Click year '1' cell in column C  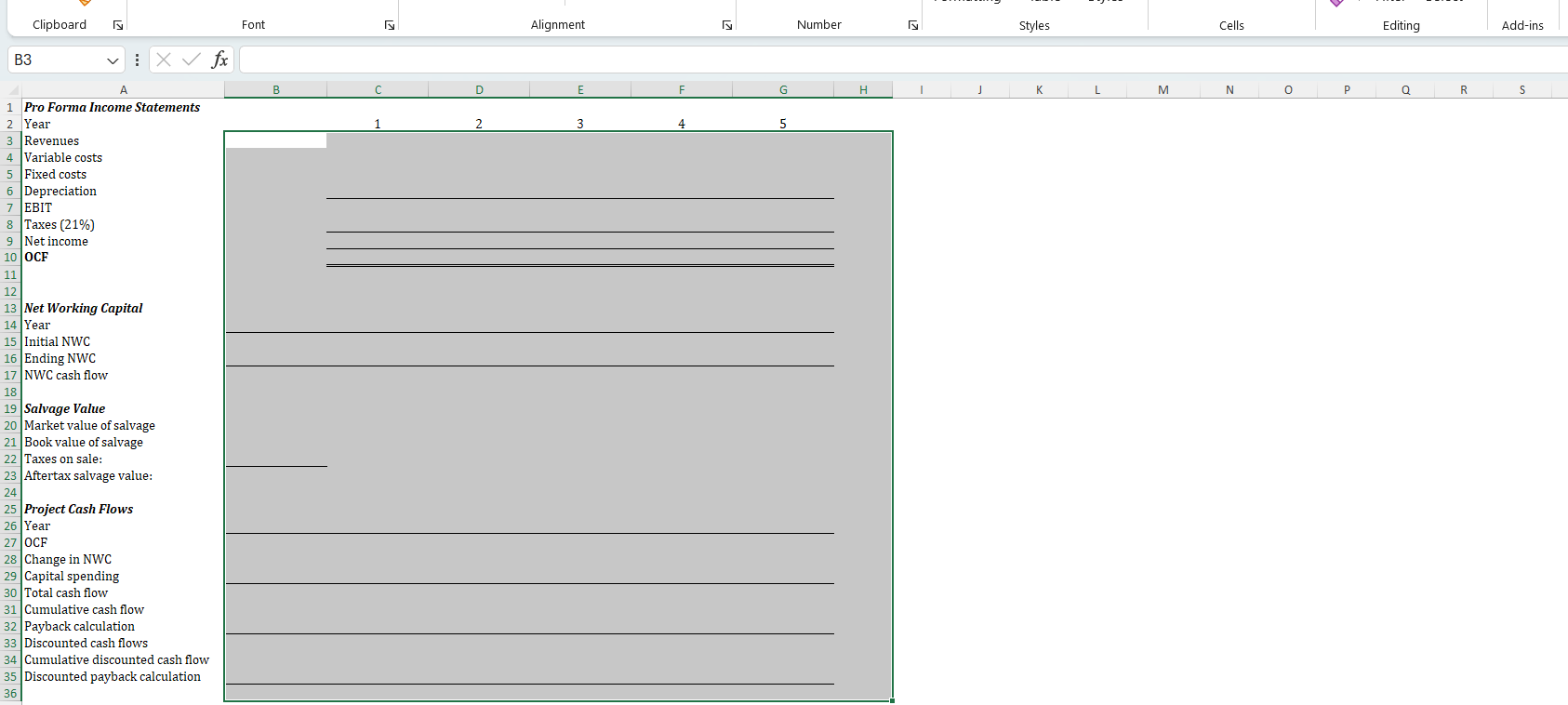(x=378, y=124)
